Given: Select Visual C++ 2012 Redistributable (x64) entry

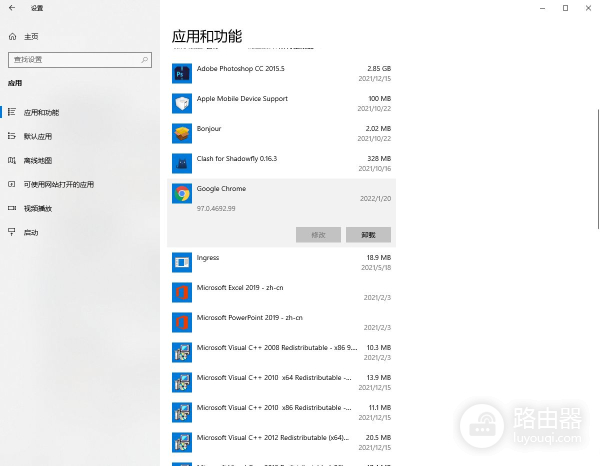Looking at the screenshot, I should click(281, 442).
